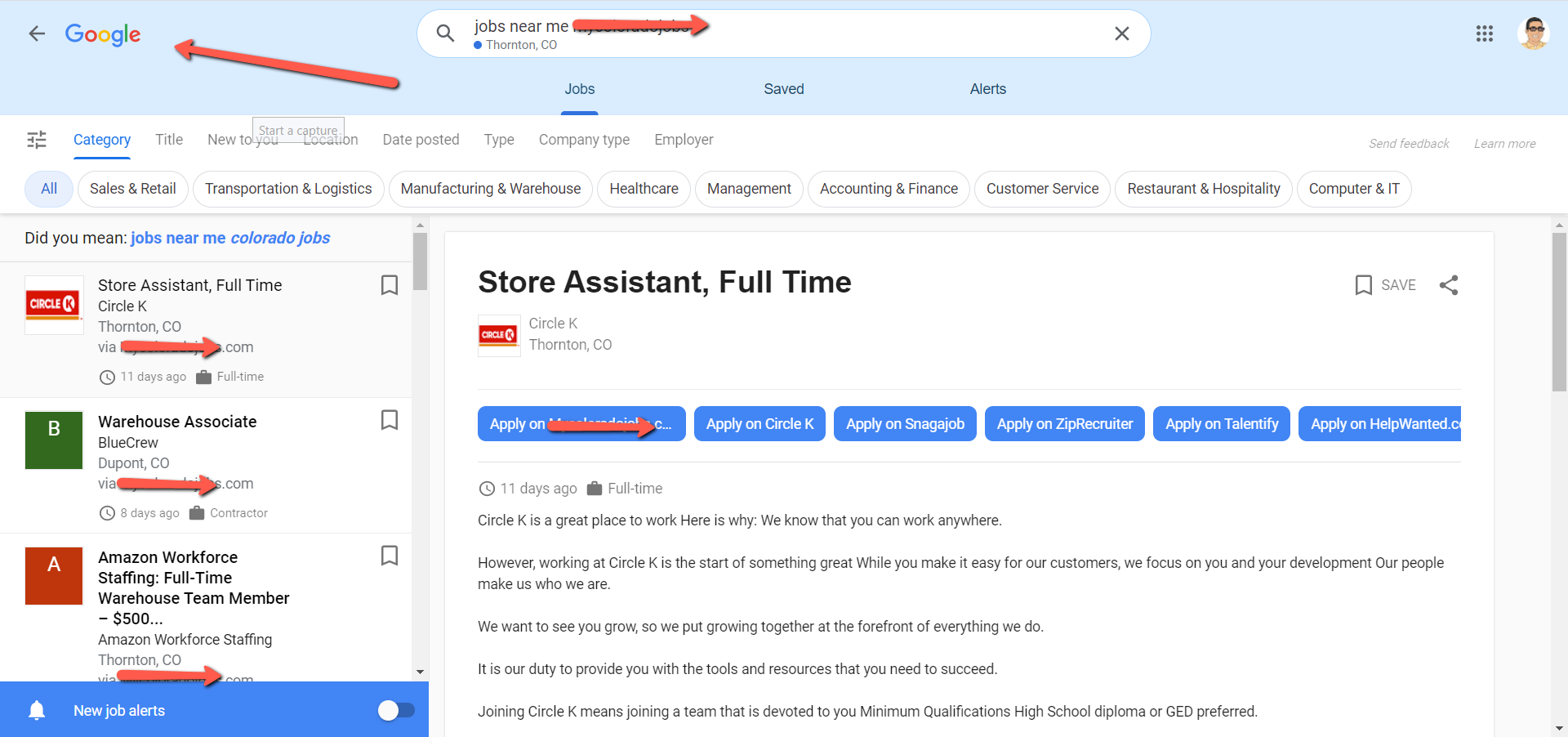Screen dimensions: 1568x737
Task: Click the Send feedback link
Action: [1409, 144]
